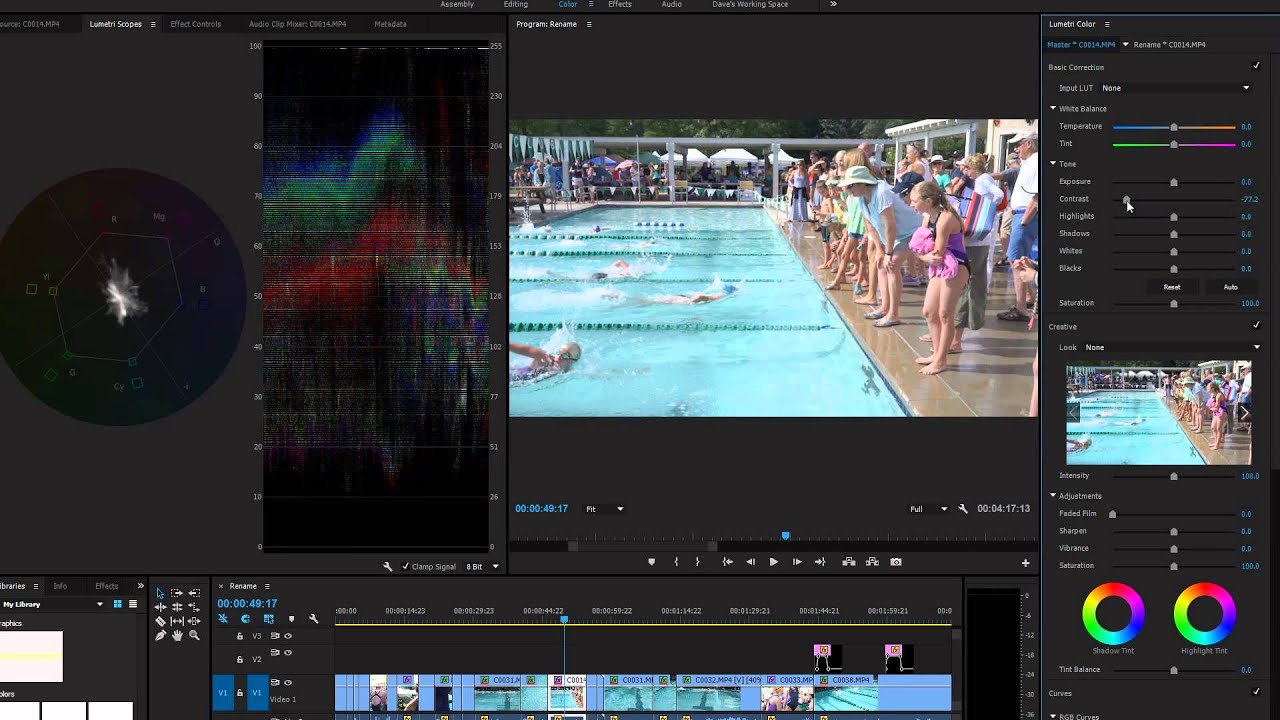Viewport: 1280px width, 720px height.
Task: Switch library to grid view
Action: click(117, 604)
